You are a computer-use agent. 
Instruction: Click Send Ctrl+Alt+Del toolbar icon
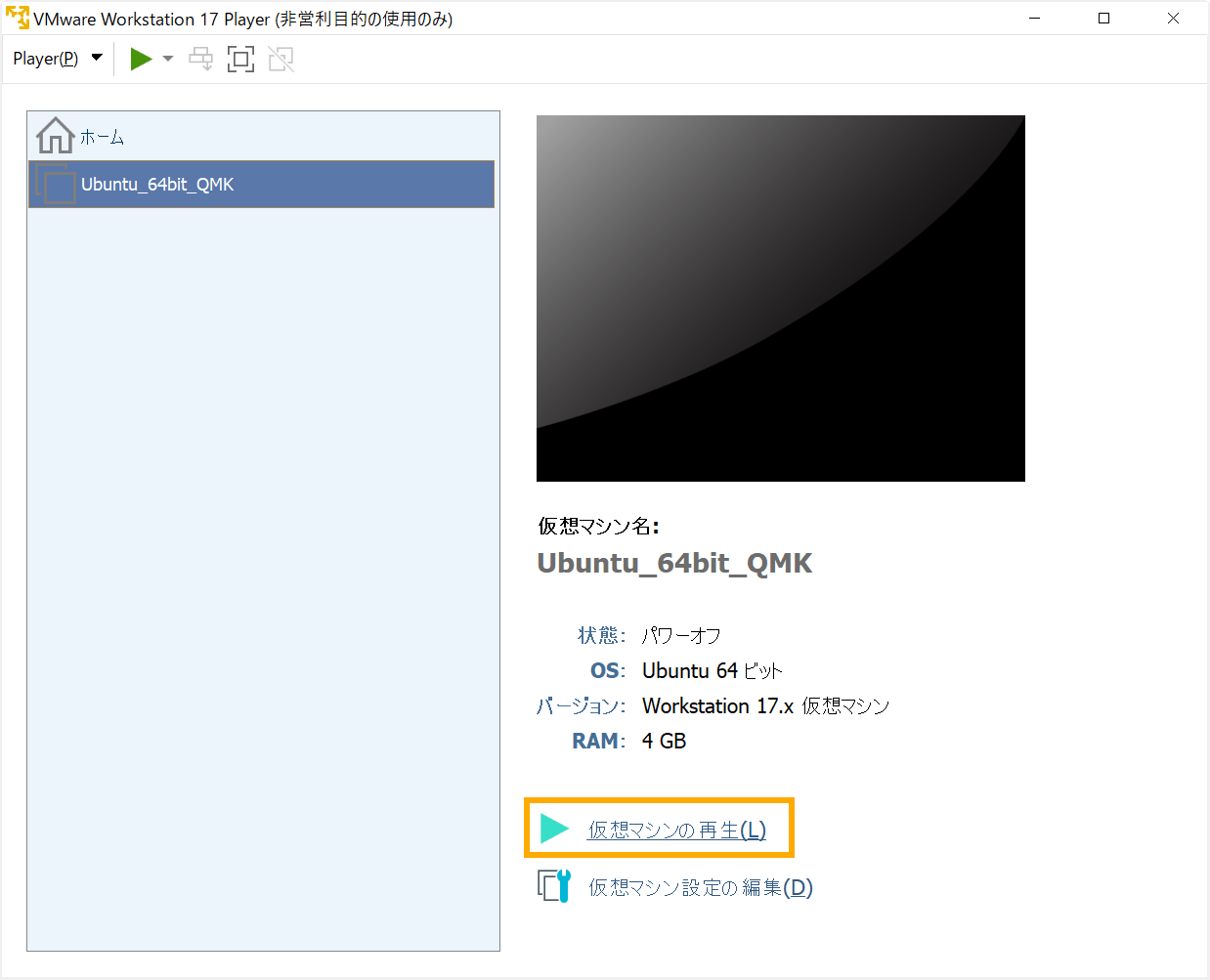[200, 59]
